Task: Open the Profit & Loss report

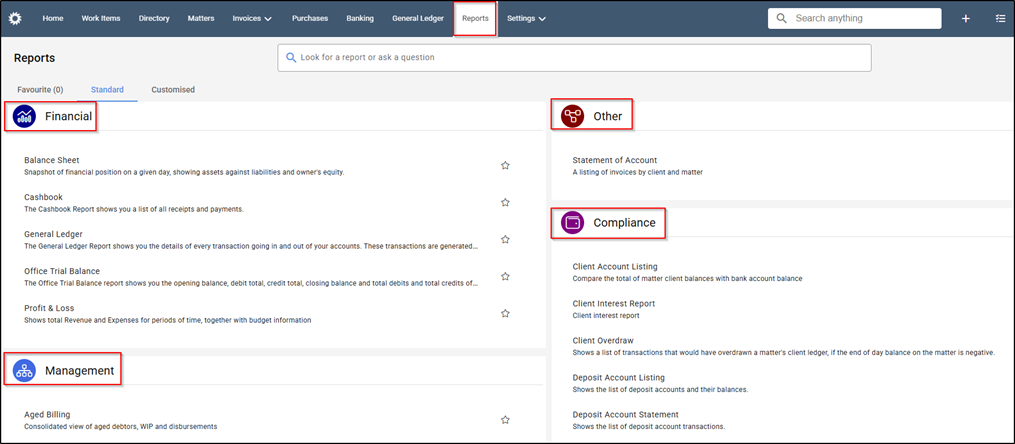Action: coord(48,307)
